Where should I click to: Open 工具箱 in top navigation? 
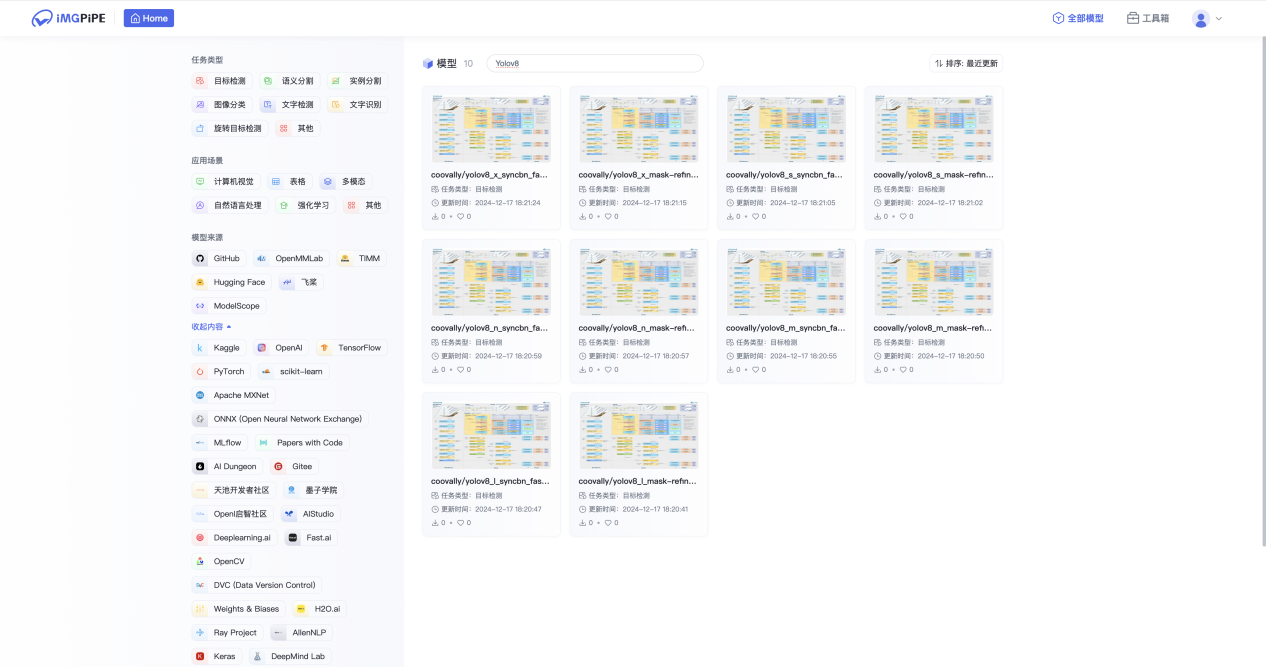click(x=1148, y=18)
